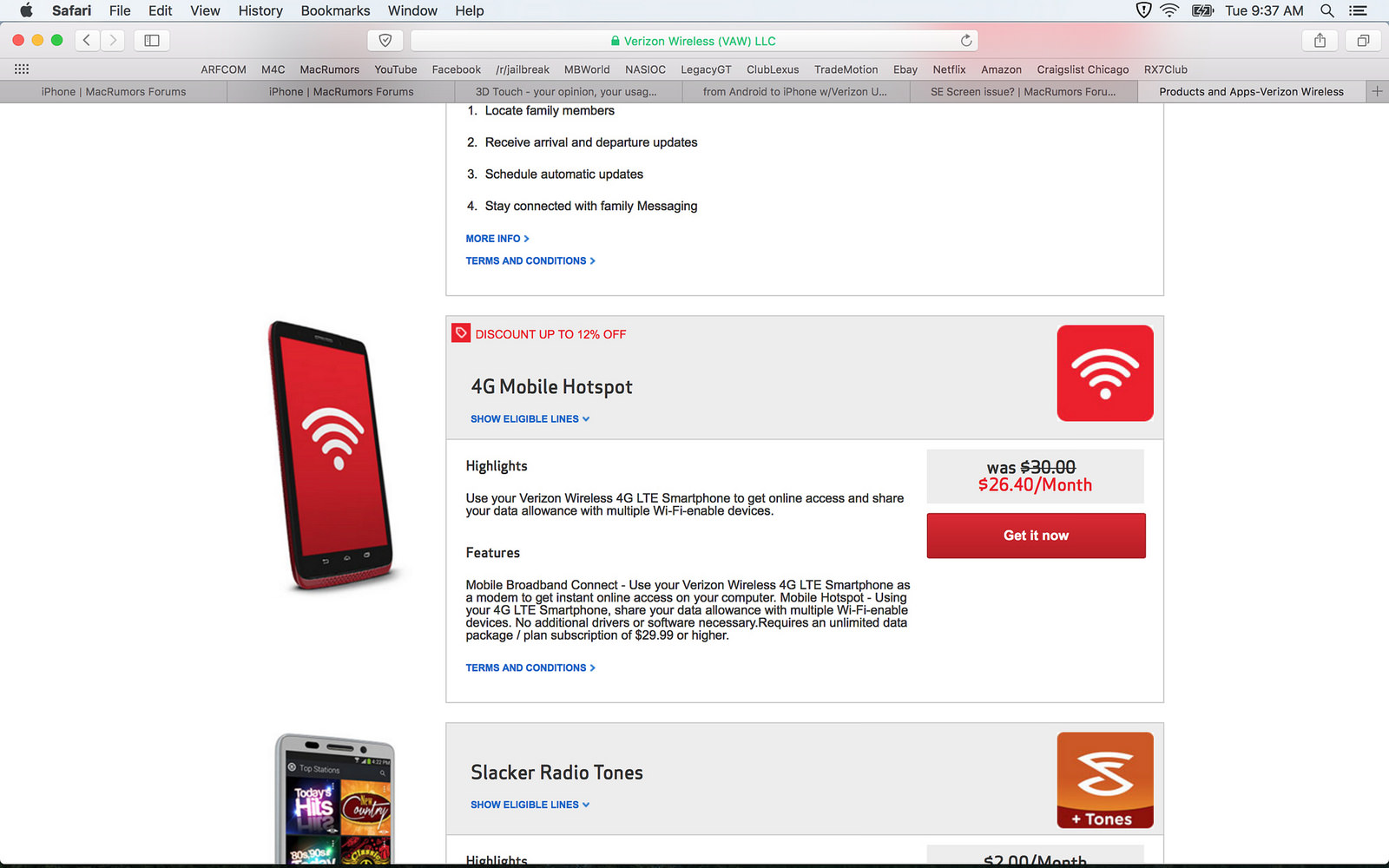Switch to the SE Screen issue tab
Screen dimensions: 1389x868
click(x=1024, y=91)
